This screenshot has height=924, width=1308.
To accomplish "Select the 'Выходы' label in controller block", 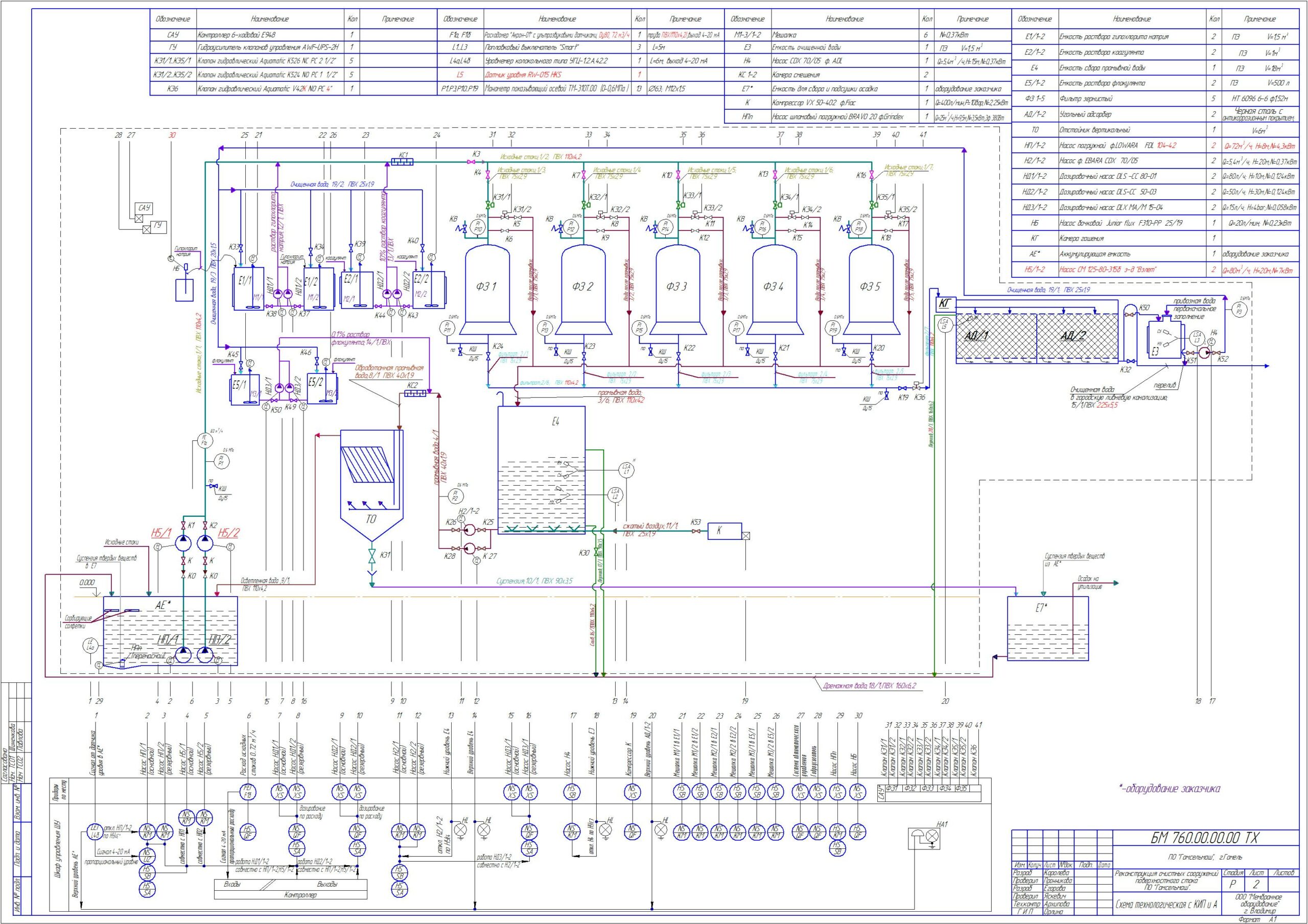I will click(x=327, y=884).
